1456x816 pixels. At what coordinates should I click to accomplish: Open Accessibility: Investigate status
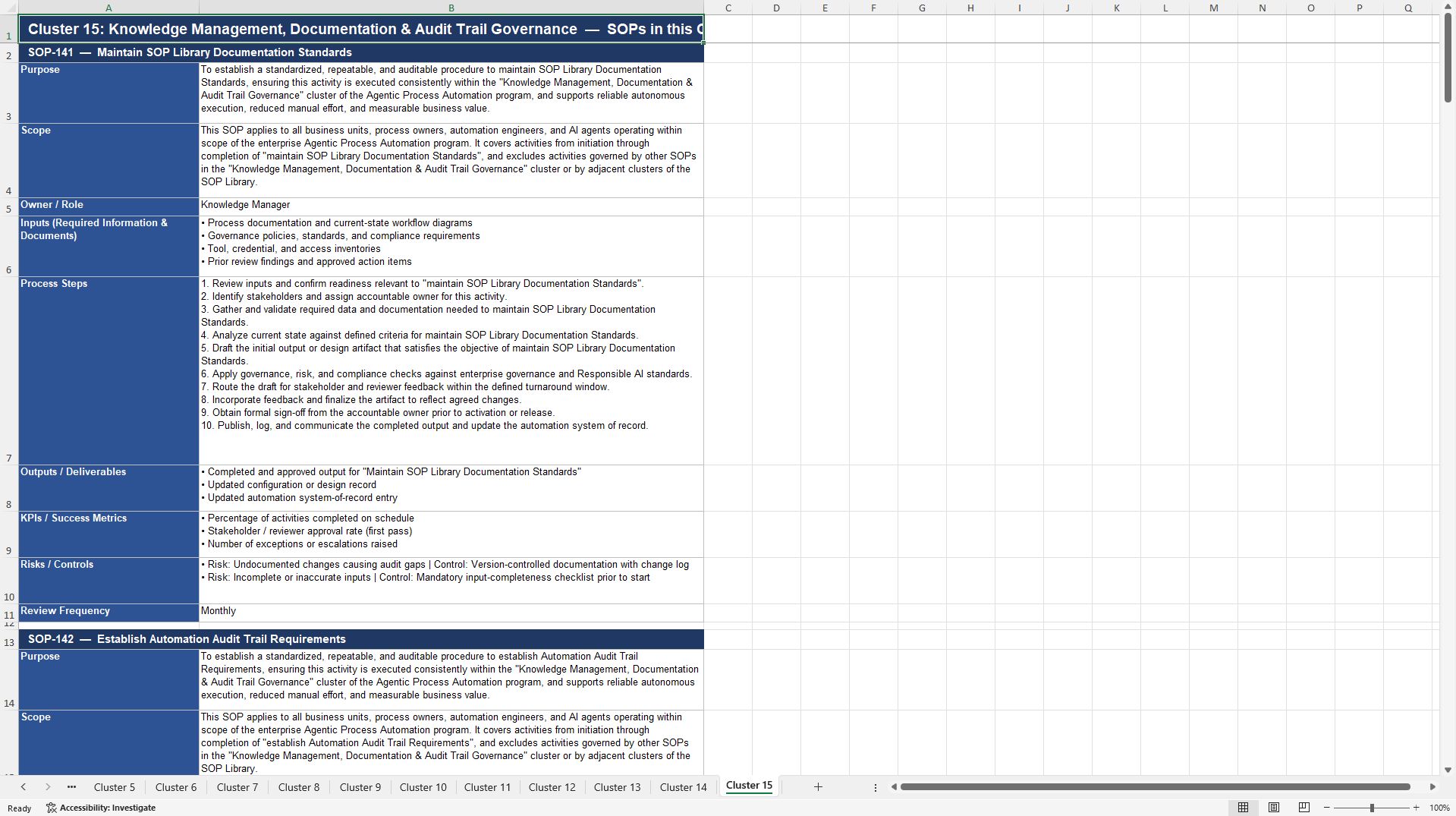click(x=101, y=808)
